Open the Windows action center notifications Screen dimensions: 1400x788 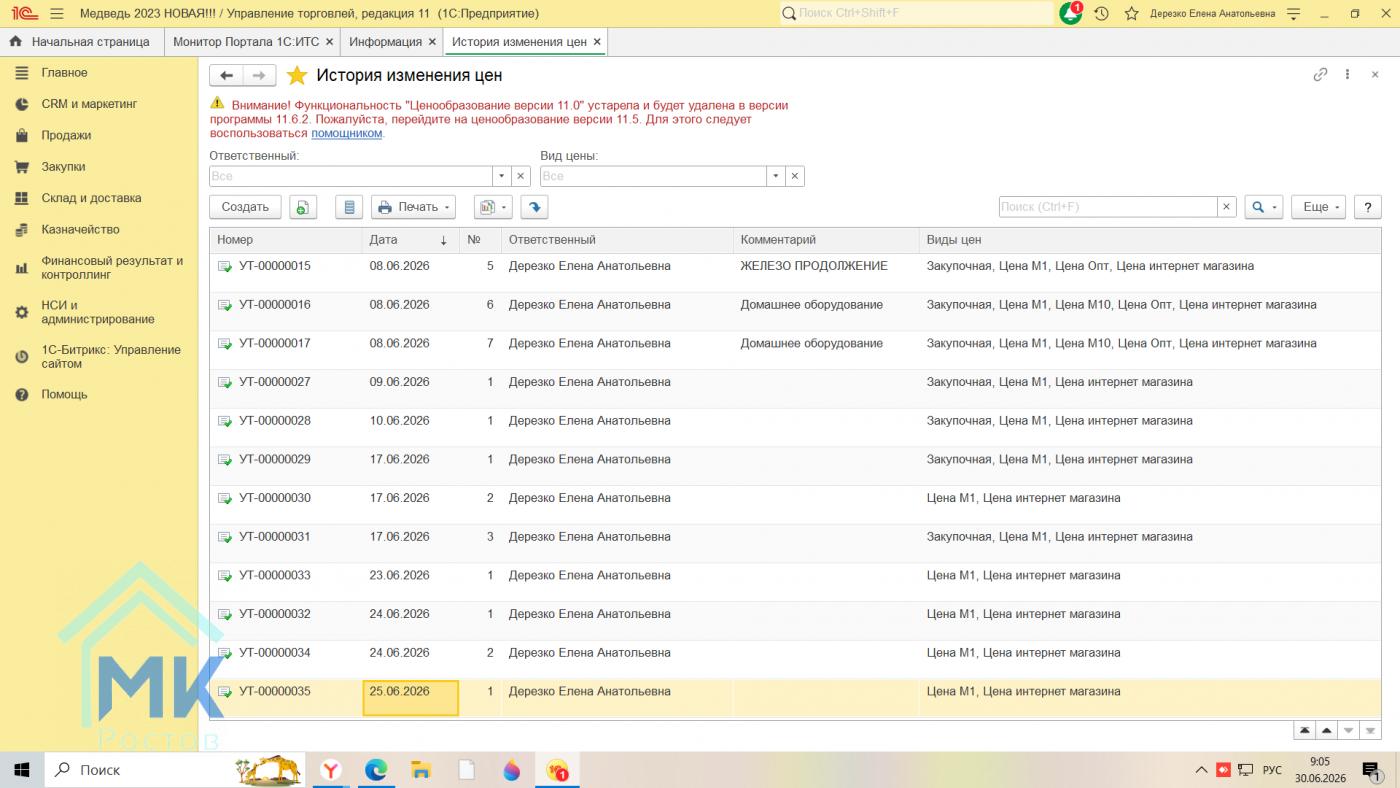(1372, 770)
